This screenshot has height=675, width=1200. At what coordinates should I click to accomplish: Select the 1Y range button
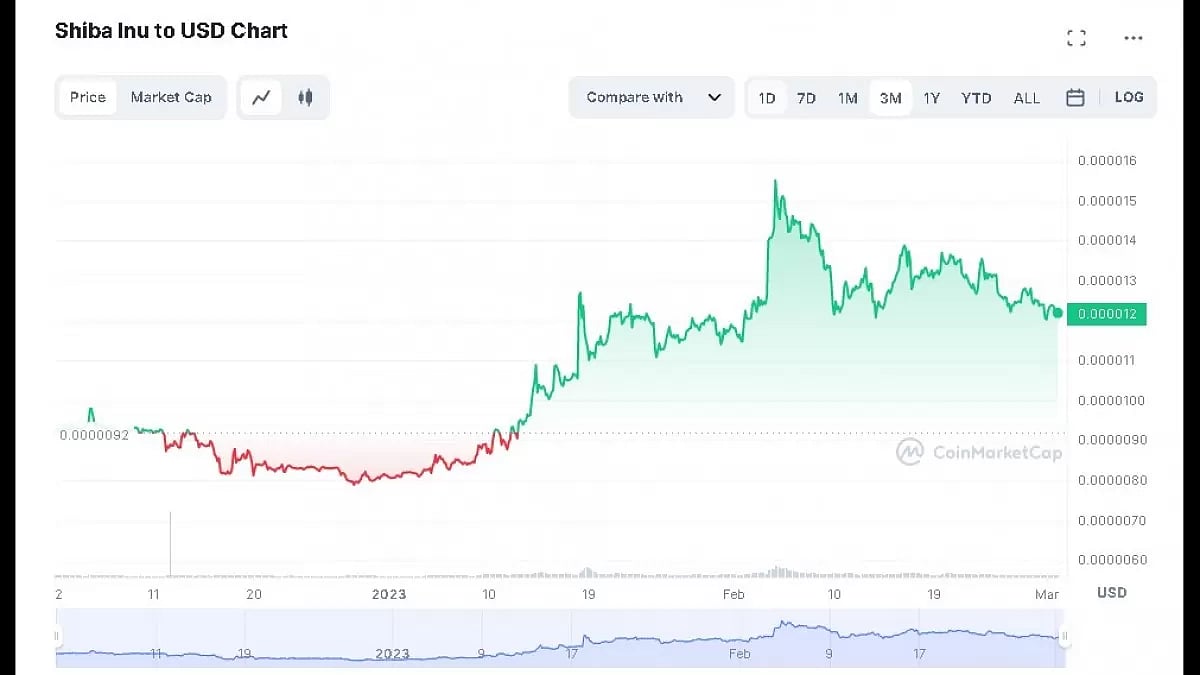pyautogui.click(x=932, y=97)
